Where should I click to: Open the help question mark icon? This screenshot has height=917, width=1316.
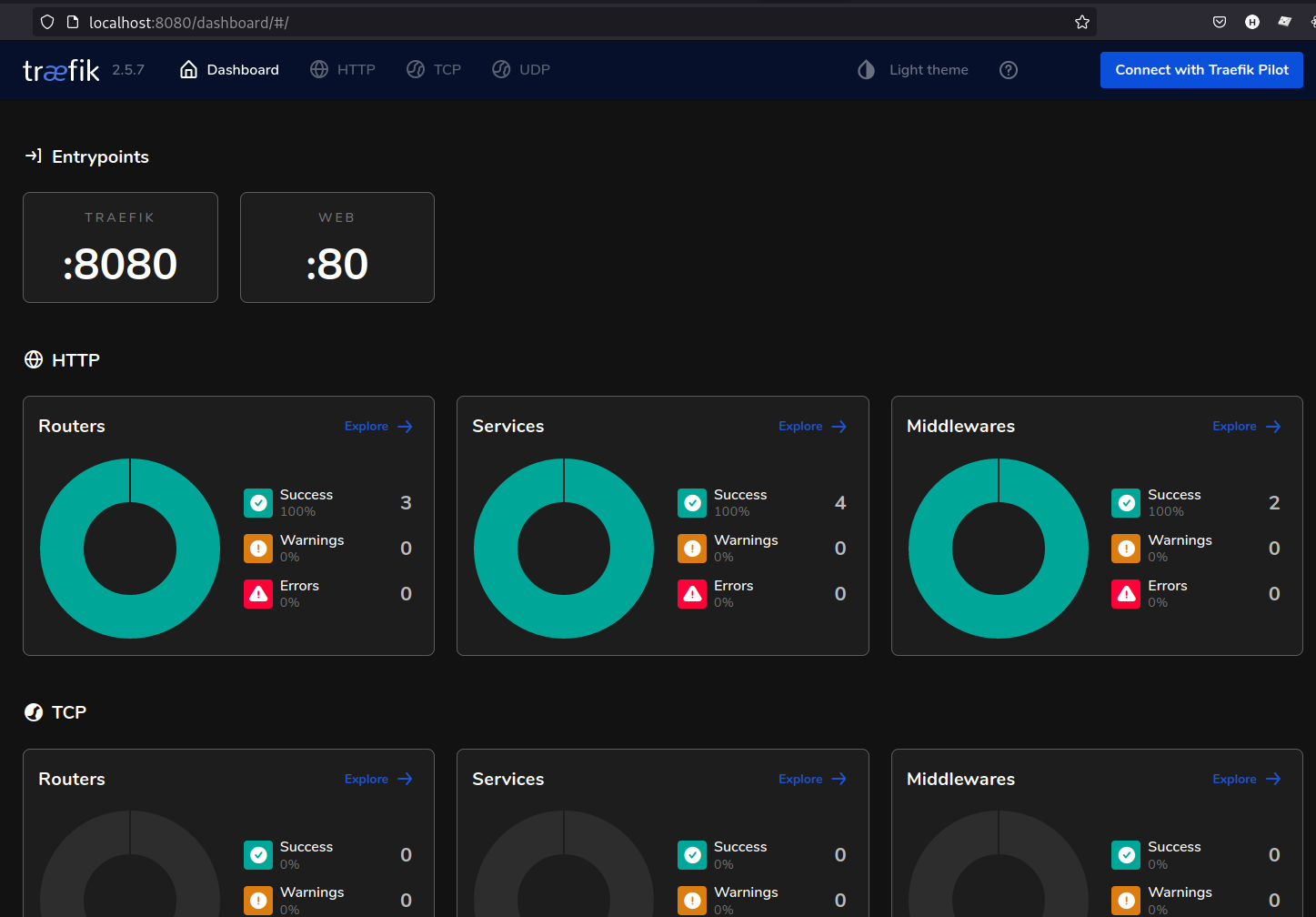point(1008,69)
